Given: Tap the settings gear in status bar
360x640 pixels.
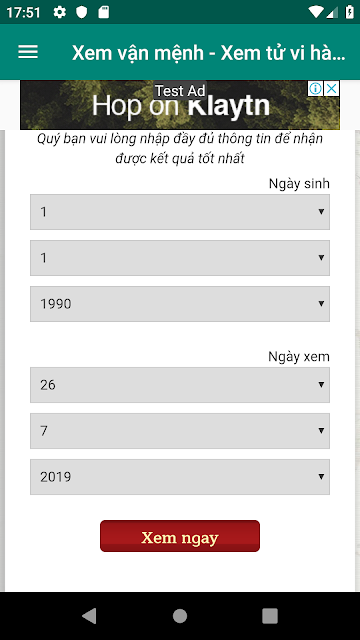Looking at the screenshot, I should pos(60,12).
